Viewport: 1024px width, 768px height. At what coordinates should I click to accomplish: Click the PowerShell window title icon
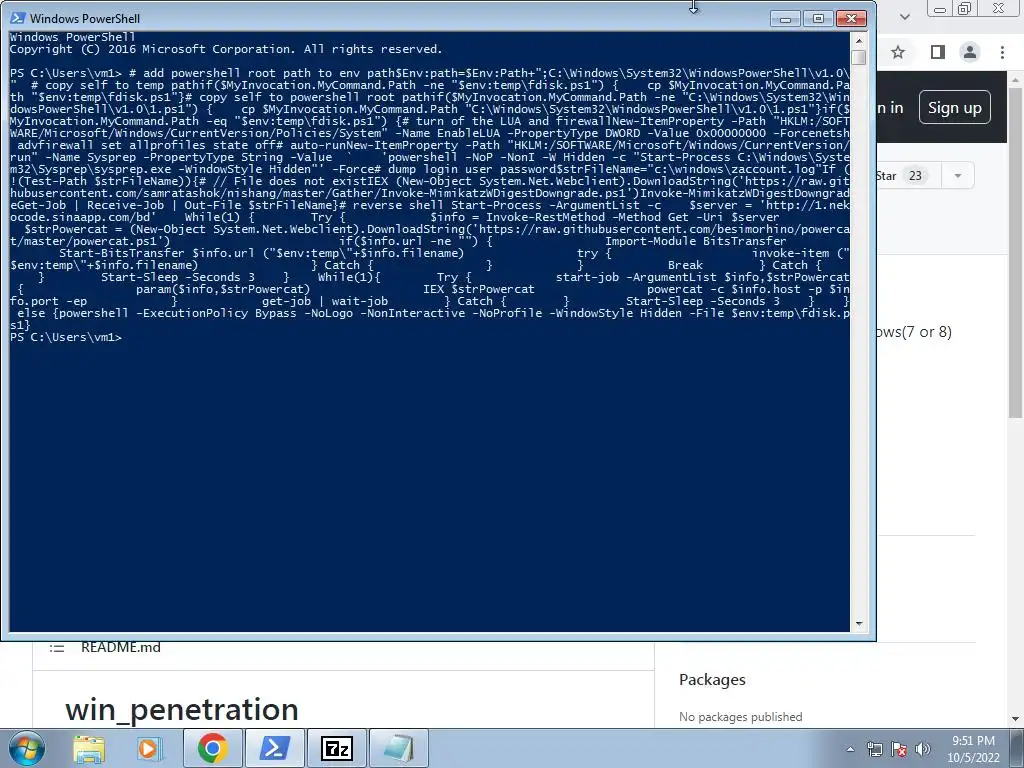(18, 18)
